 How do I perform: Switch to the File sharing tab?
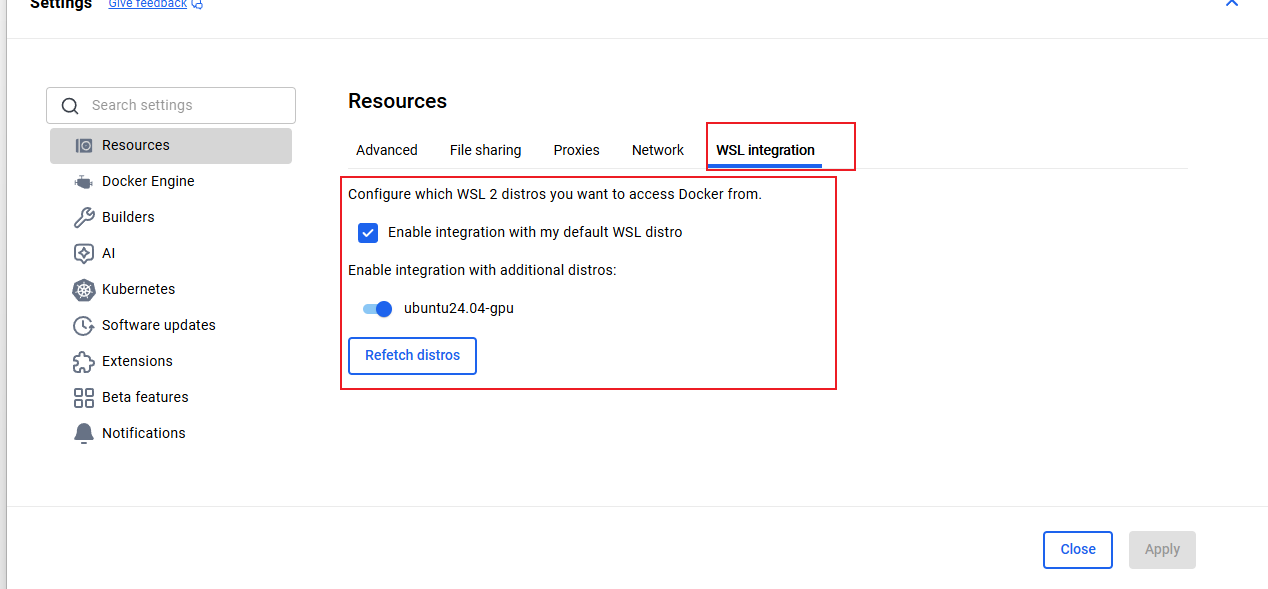click(485, 150)
